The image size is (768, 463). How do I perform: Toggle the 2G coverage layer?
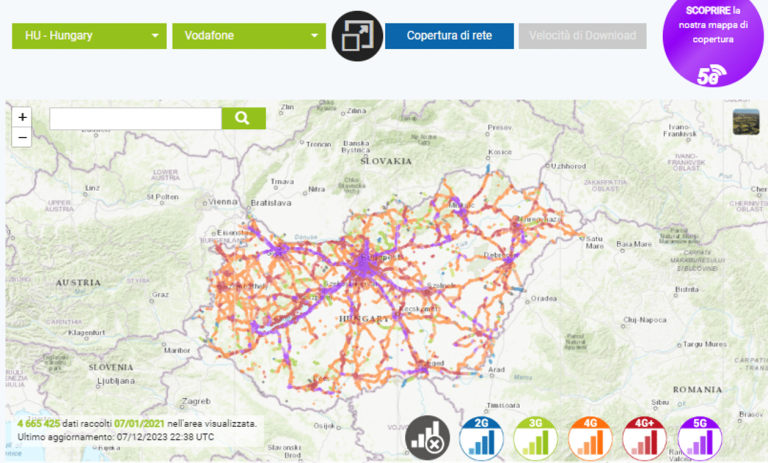[481, 438]
